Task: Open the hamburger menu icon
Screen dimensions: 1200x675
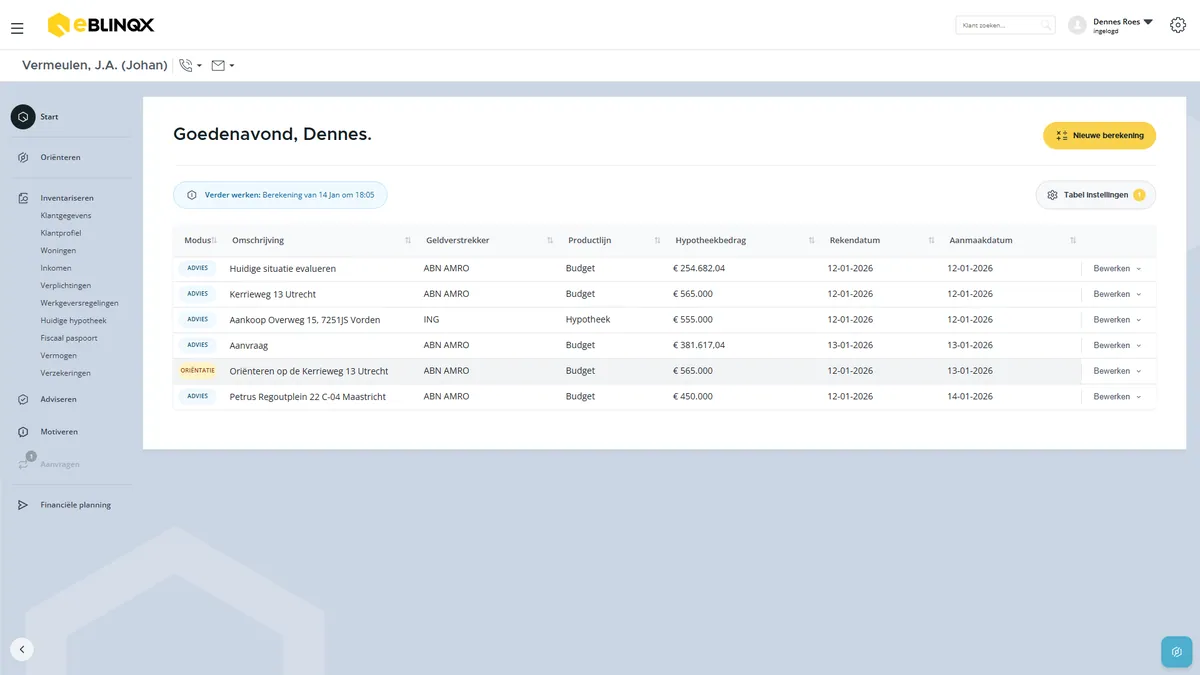Action: pos(17,28)
